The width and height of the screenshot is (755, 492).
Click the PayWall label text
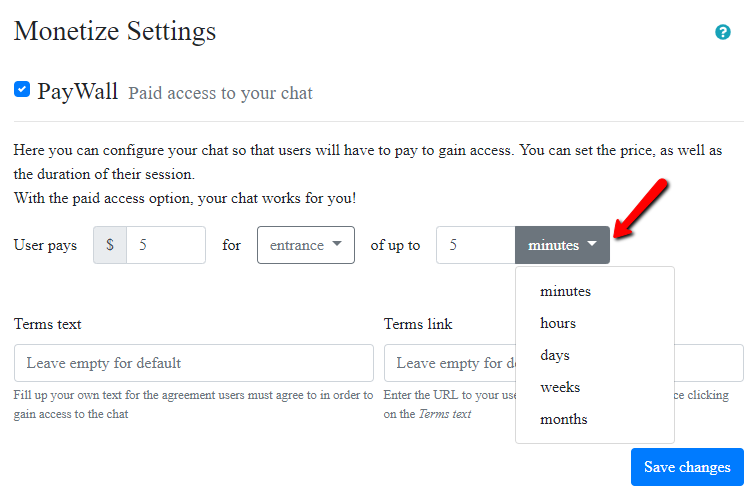78,92
